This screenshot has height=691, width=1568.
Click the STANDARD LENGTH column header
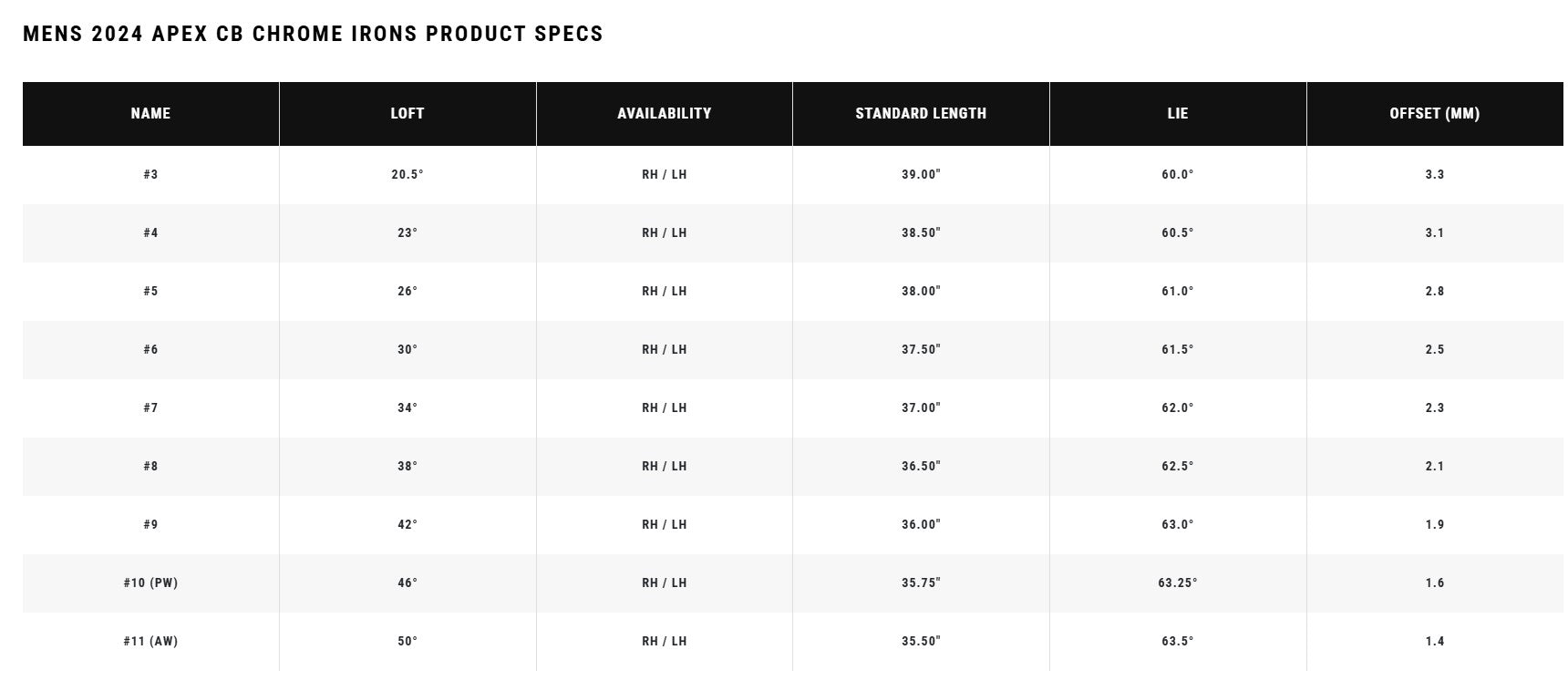(x=921, y=113)
